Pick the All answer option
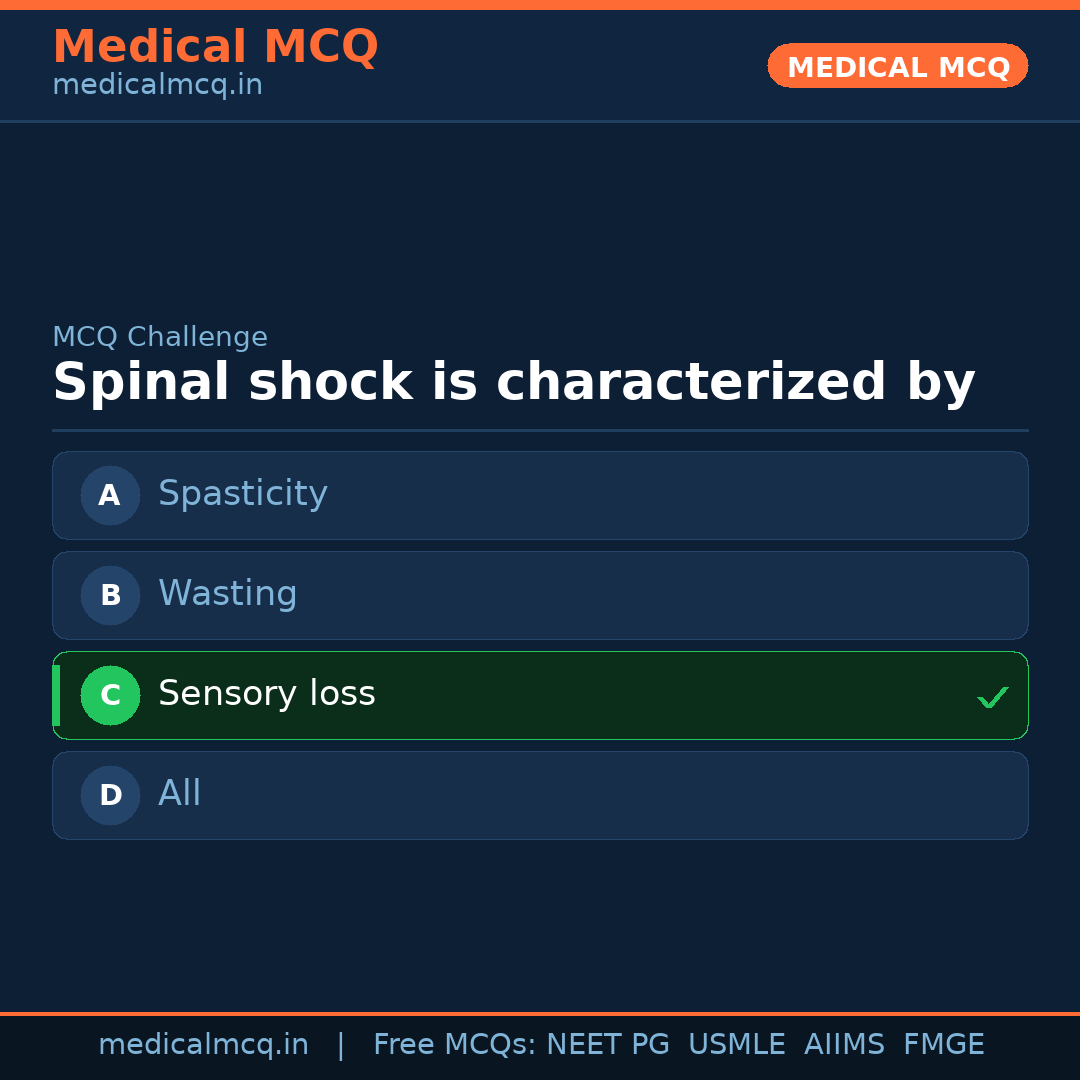1080x1080 pixels. tap(540, 795)
